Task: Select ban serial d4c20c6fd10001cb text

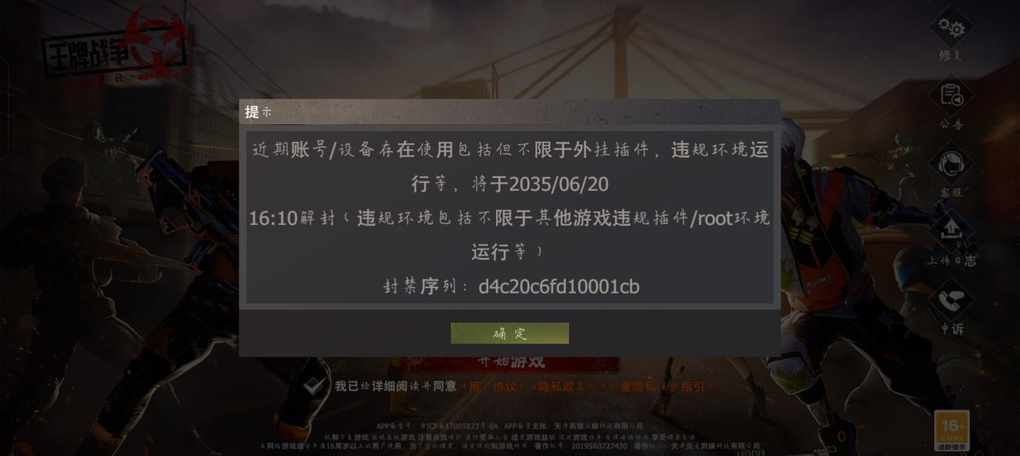Action: pos(559,286)
